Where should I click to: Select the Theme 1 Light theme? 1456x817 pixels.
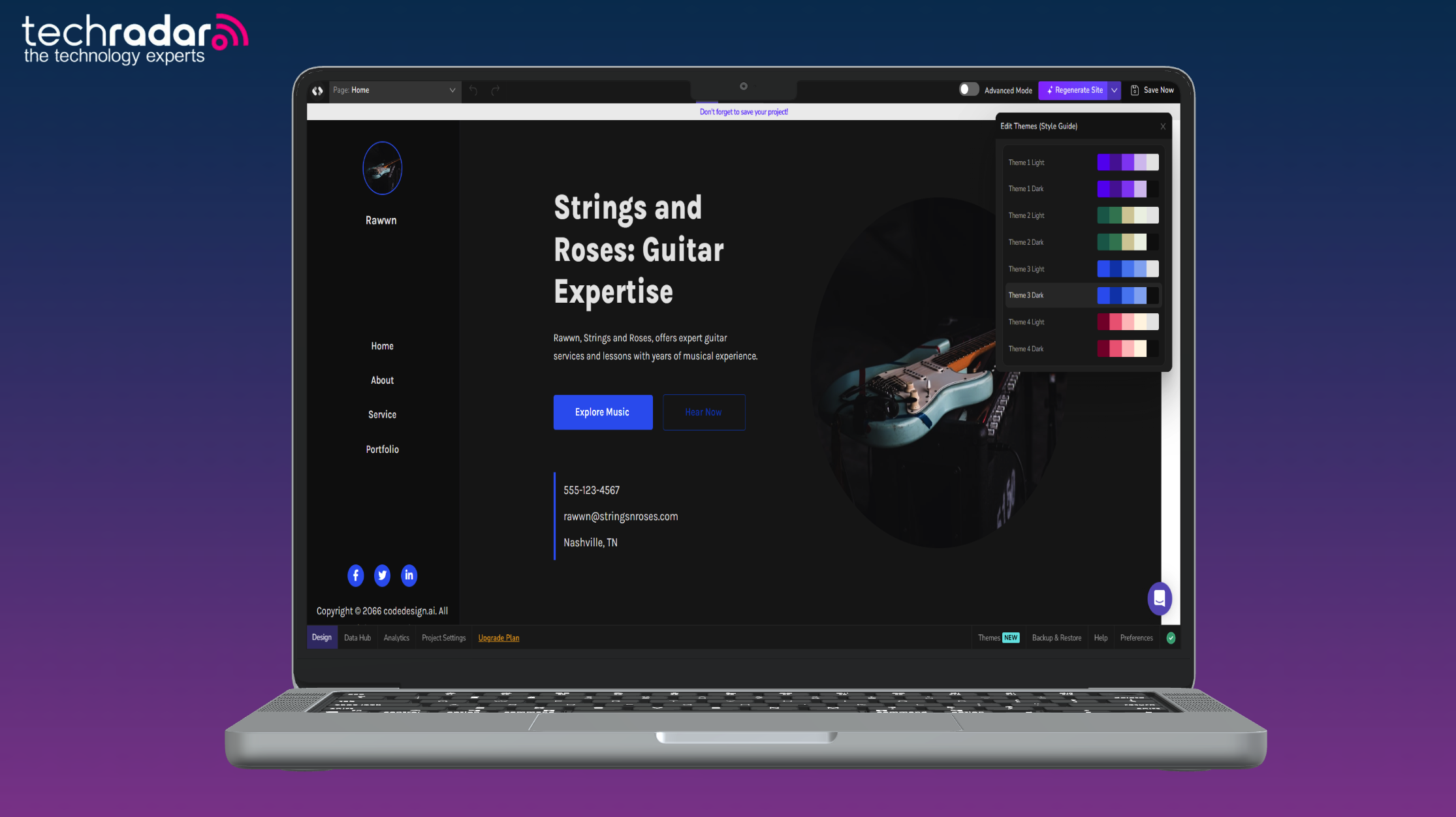click(x=1083, y=162)
